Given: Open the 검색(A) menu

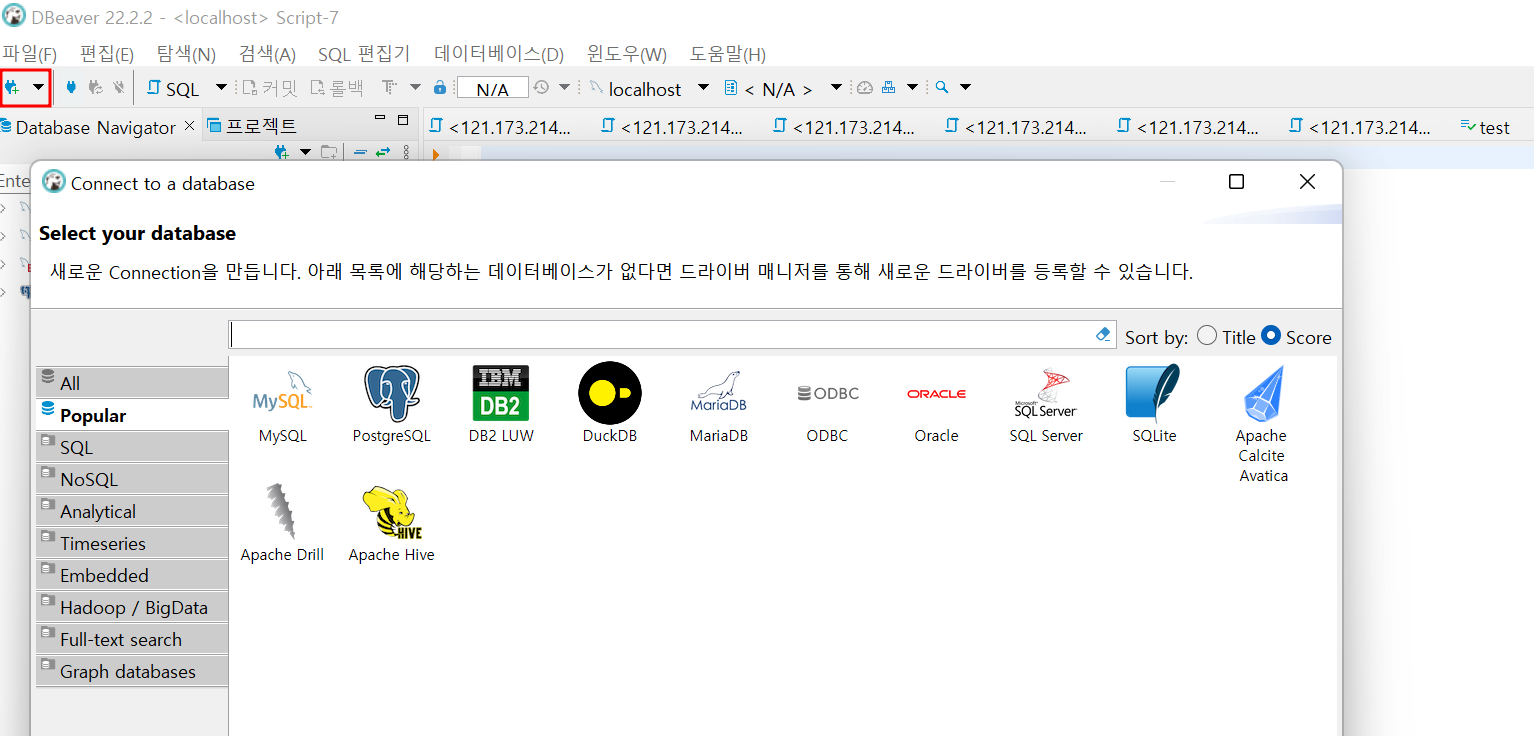Looking at the screenshot, I should click(x=267, y=54).
